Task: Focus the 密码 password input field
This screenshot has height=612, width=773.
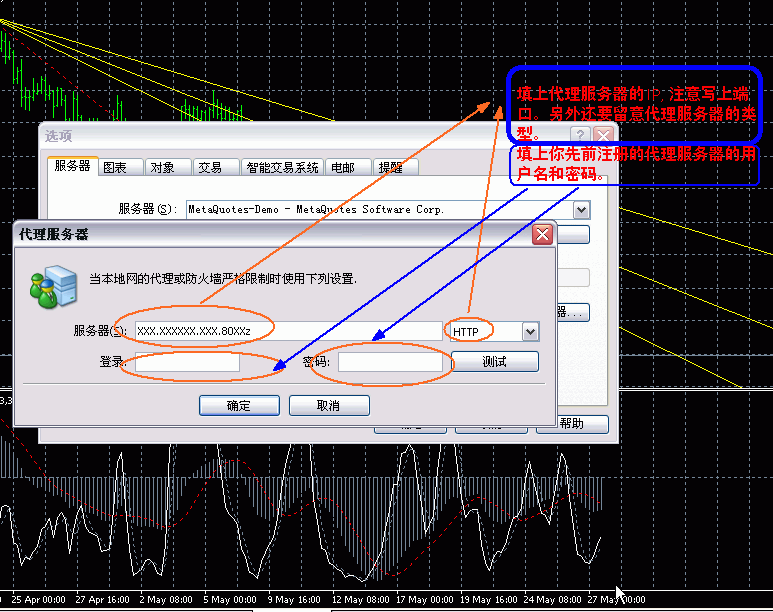Action: [x=390, y=362]
